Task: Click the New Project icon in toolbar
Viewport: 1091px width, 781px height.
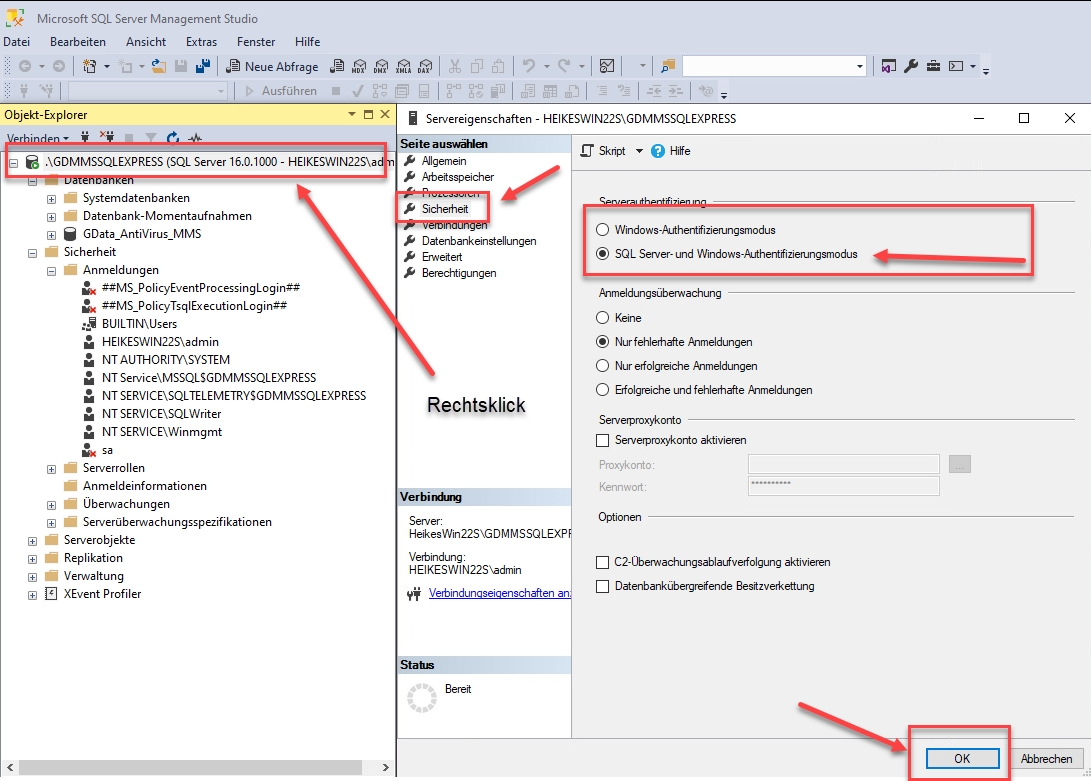Action: pos(89,66)
